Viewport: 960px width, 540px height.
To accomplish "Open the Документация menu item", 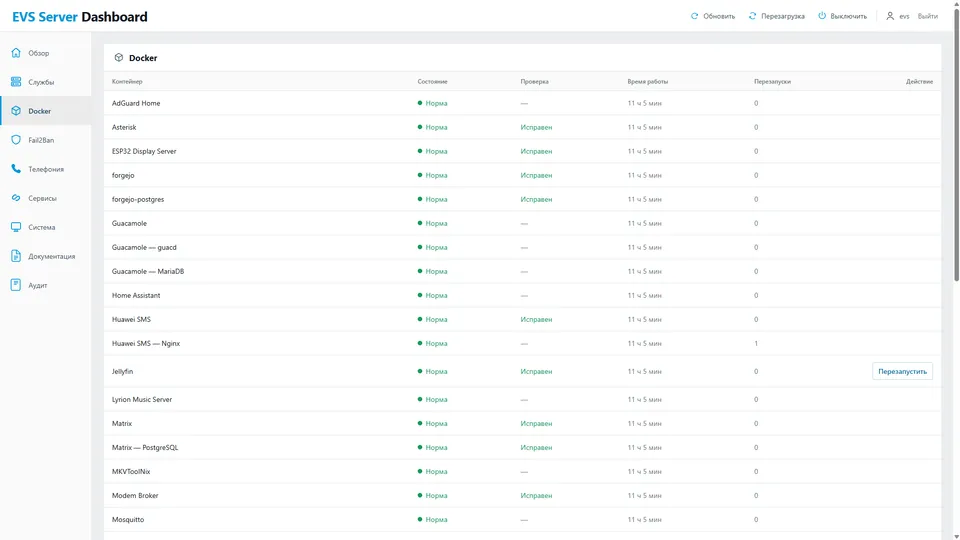I will pyautogui.click(x=51, y=257).
